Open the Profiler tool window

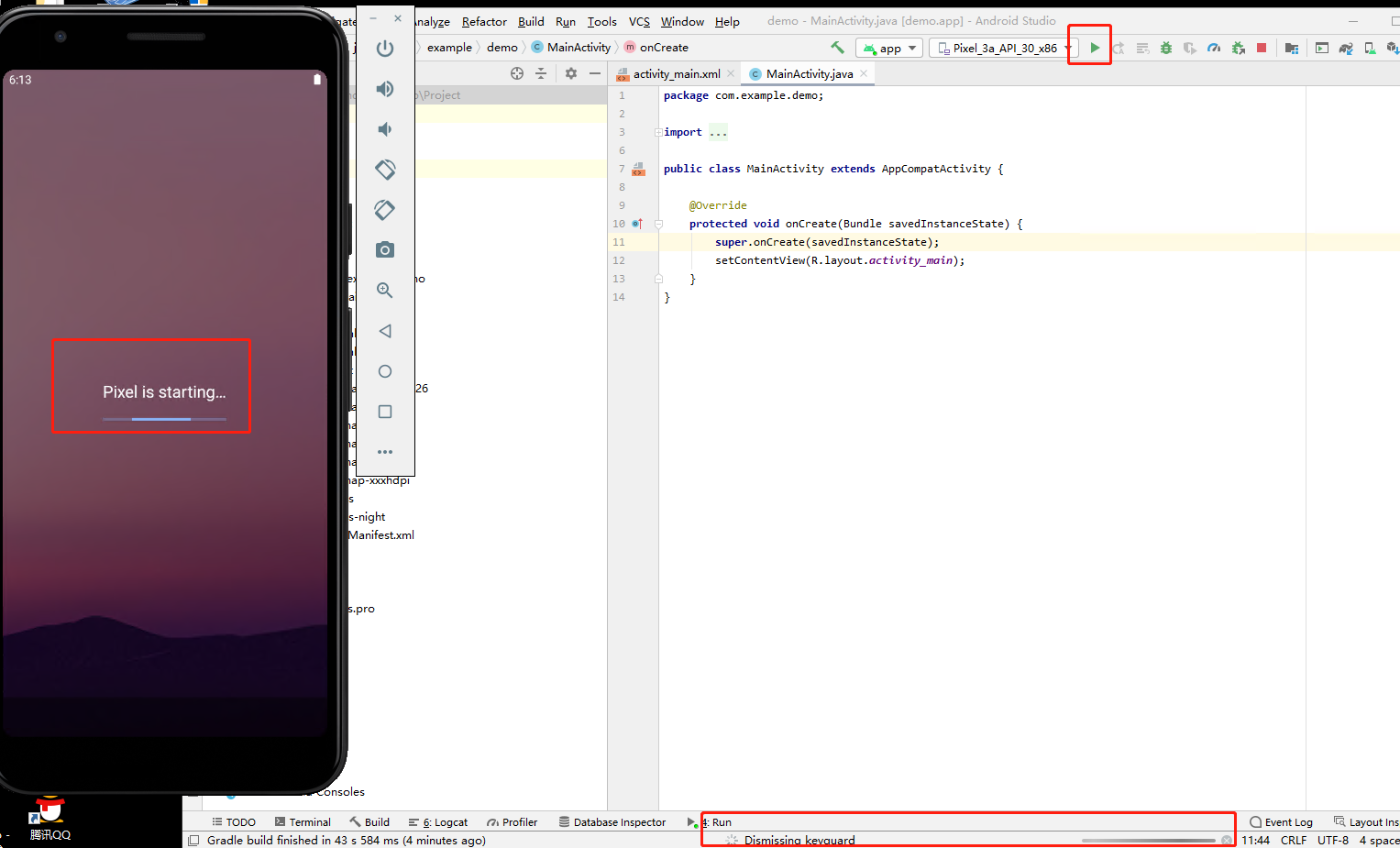512,822
